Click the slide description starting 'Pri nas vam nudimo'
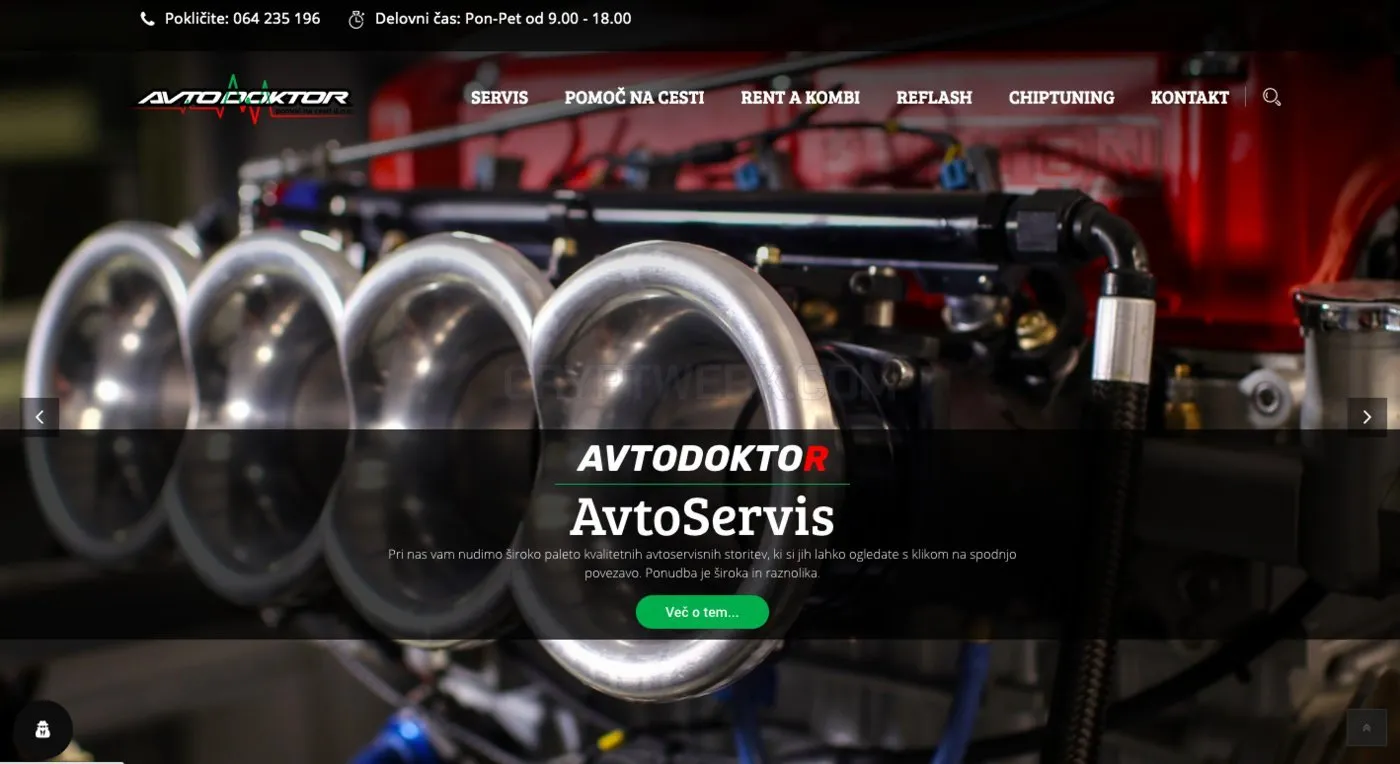 [702, 563]
